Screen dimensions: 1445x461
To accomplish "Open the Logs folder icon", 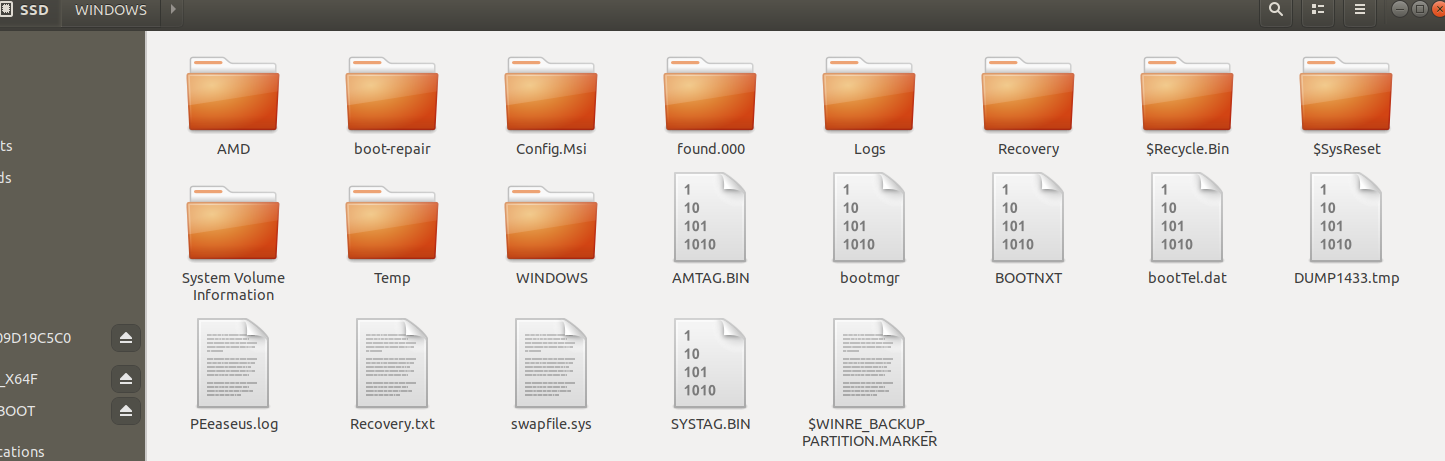I will coord(870,93).
